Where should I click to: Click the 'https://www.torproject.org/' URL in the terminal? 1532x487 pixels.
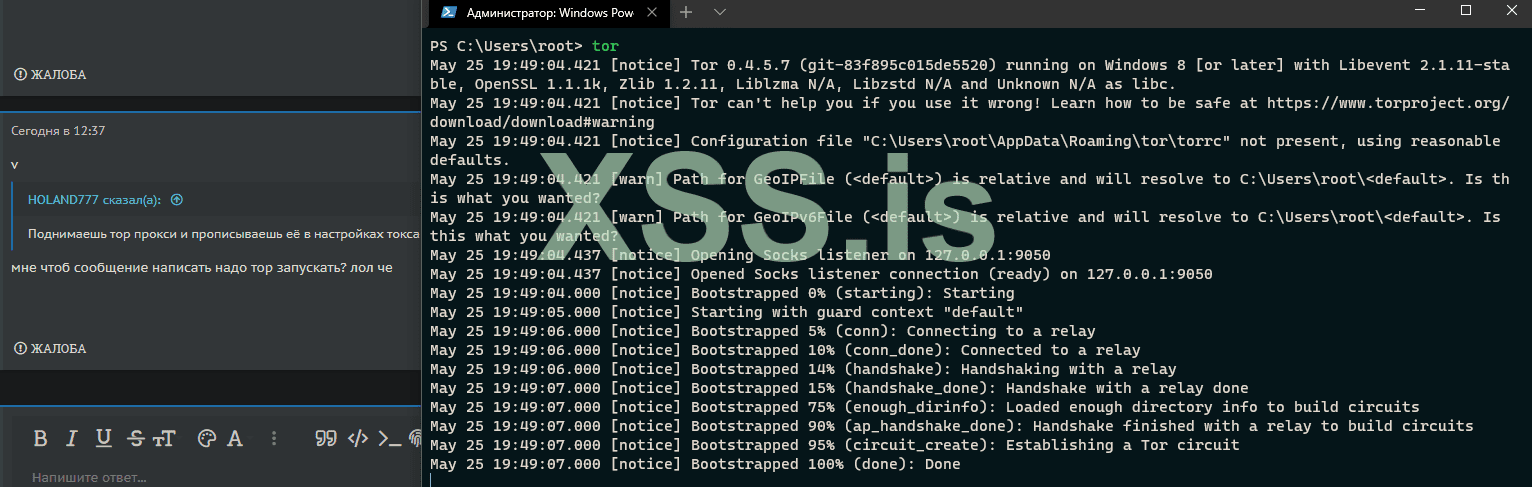(1388, 103)
